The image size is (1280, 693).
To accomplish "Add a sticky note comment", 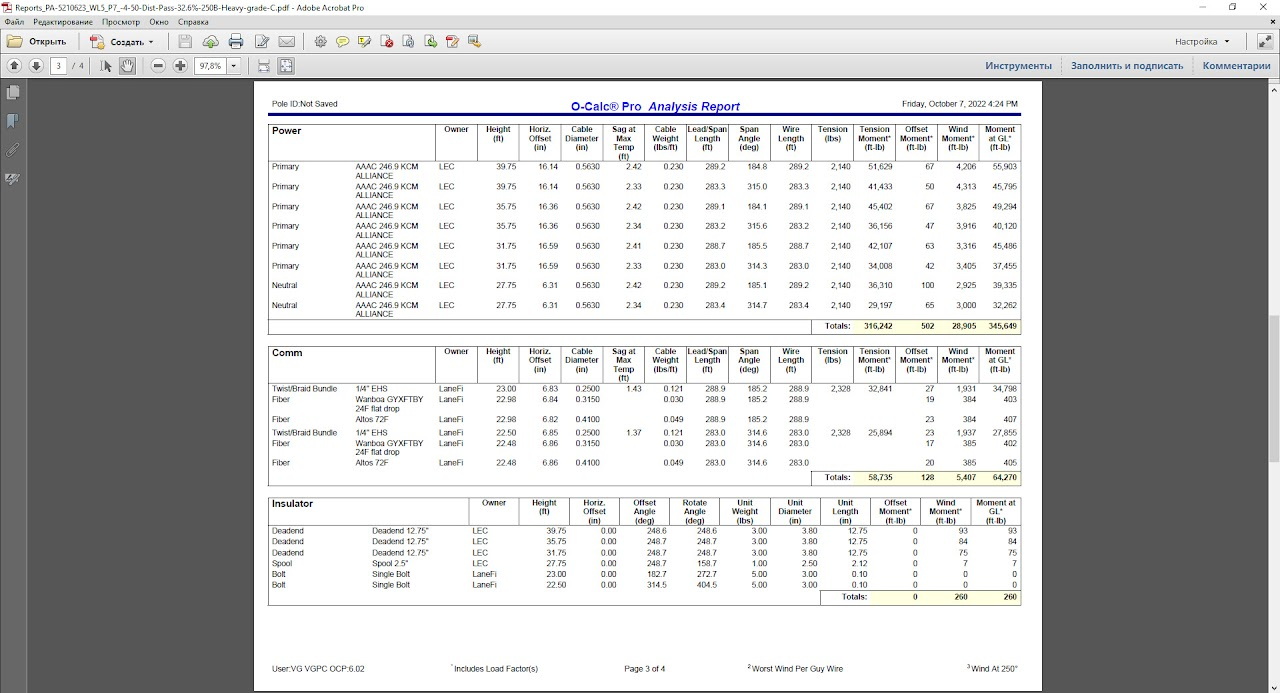I will coord(343,41).
